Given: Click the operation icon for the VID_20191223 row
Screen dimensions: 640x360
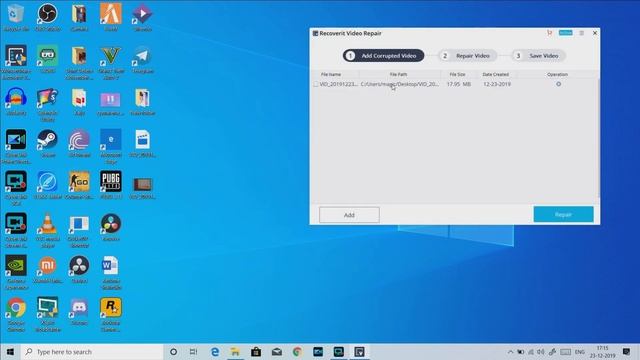Looking at the screenshot, I should tap(558, 84).
